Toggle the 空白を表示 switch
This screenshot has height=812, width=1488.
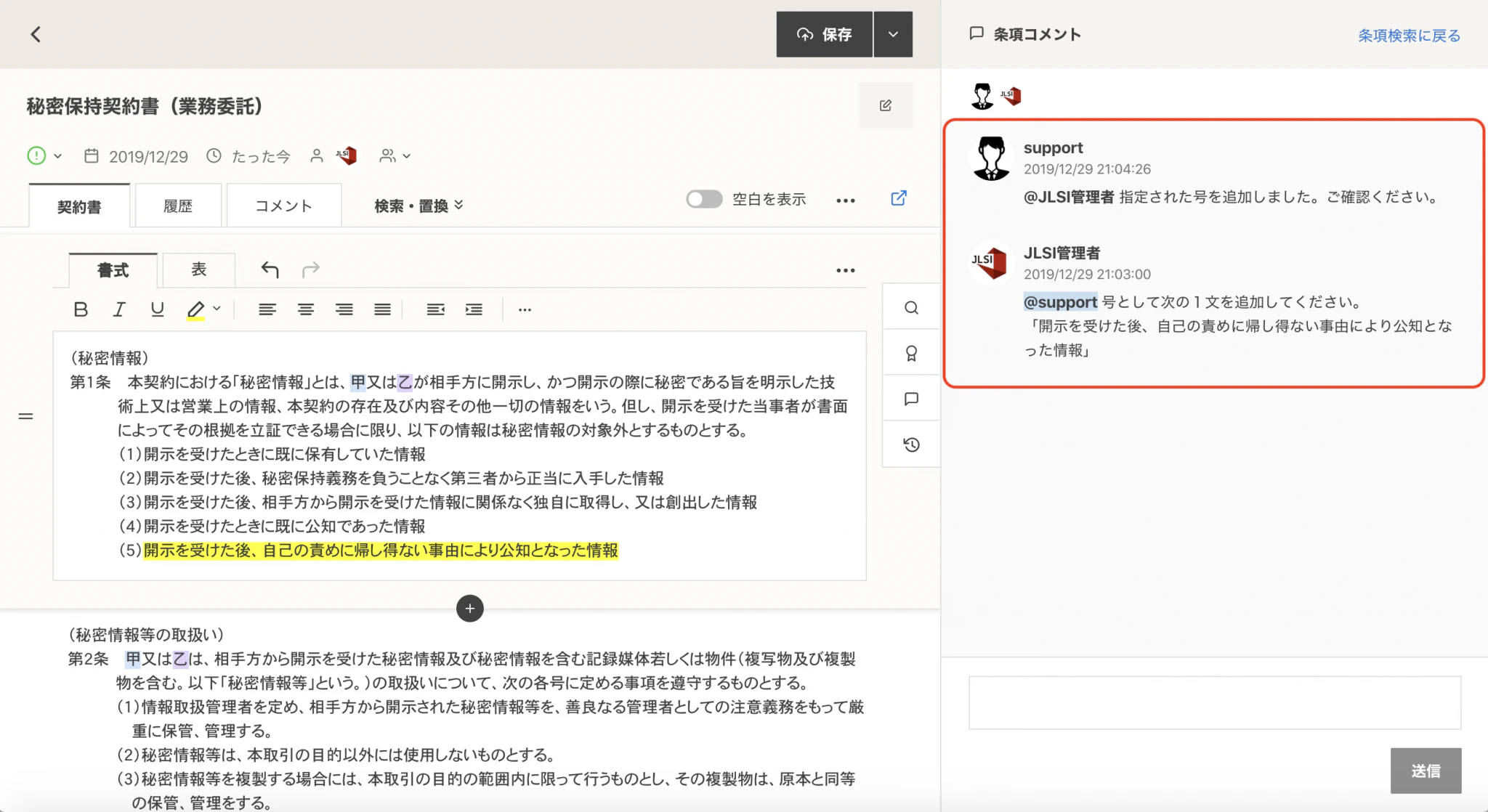(x=703, y=199)
